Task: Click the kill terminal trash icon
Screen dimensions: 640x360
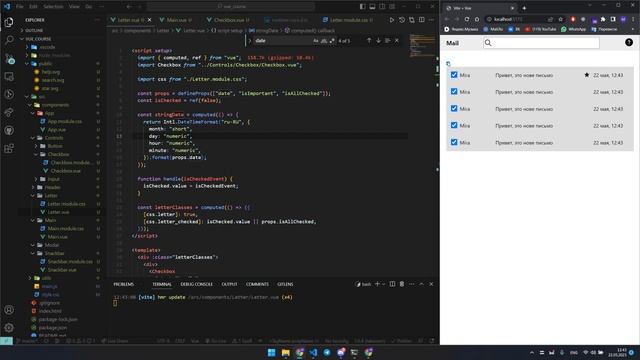Action: pos(402,284)
